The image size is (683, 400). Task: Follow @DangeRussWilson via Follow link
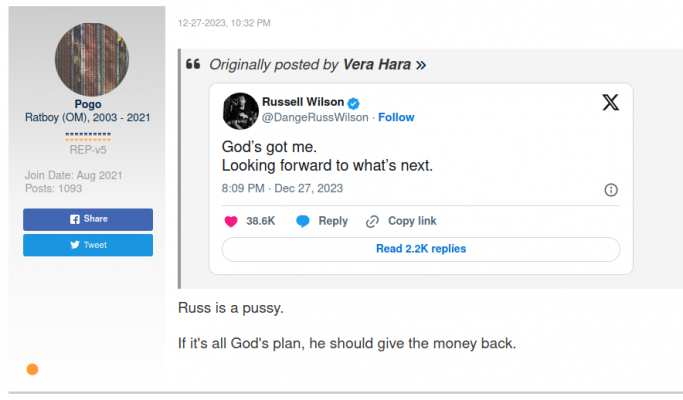tap(396, 118)
